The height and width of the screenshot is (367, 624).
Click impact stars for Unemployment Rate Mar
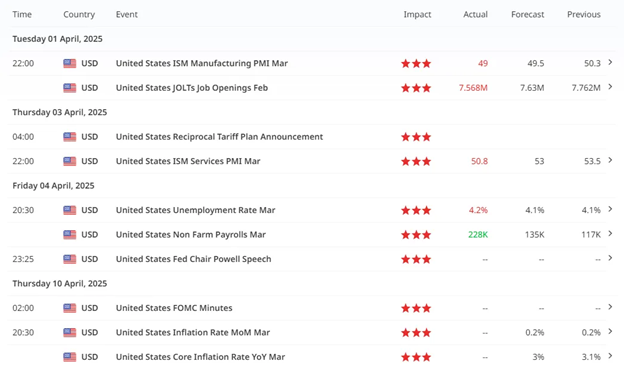(416, 210)
